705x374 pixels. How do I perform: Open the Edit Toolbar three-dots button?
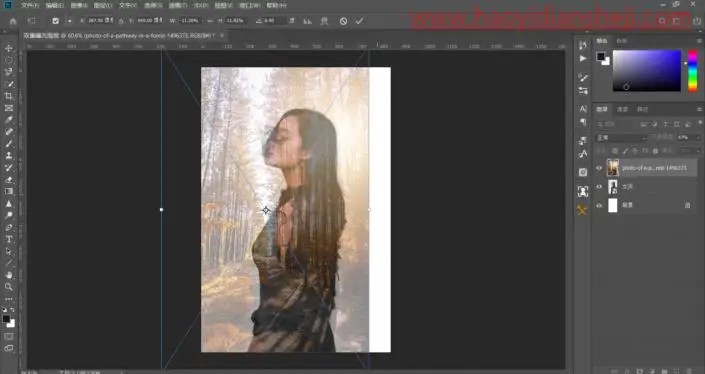[9, 299]
